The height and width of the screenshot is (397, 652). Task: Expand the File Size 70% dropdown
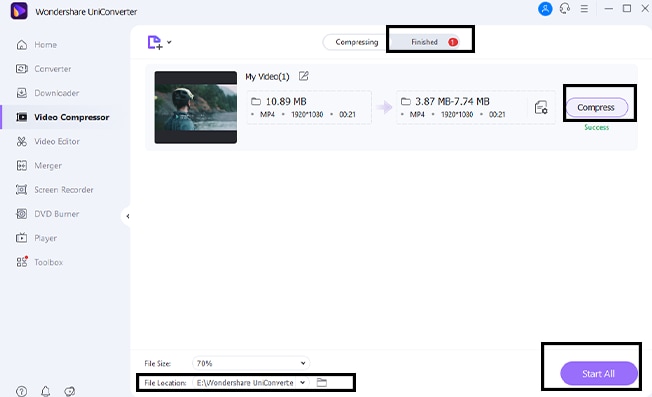point(251,363)
